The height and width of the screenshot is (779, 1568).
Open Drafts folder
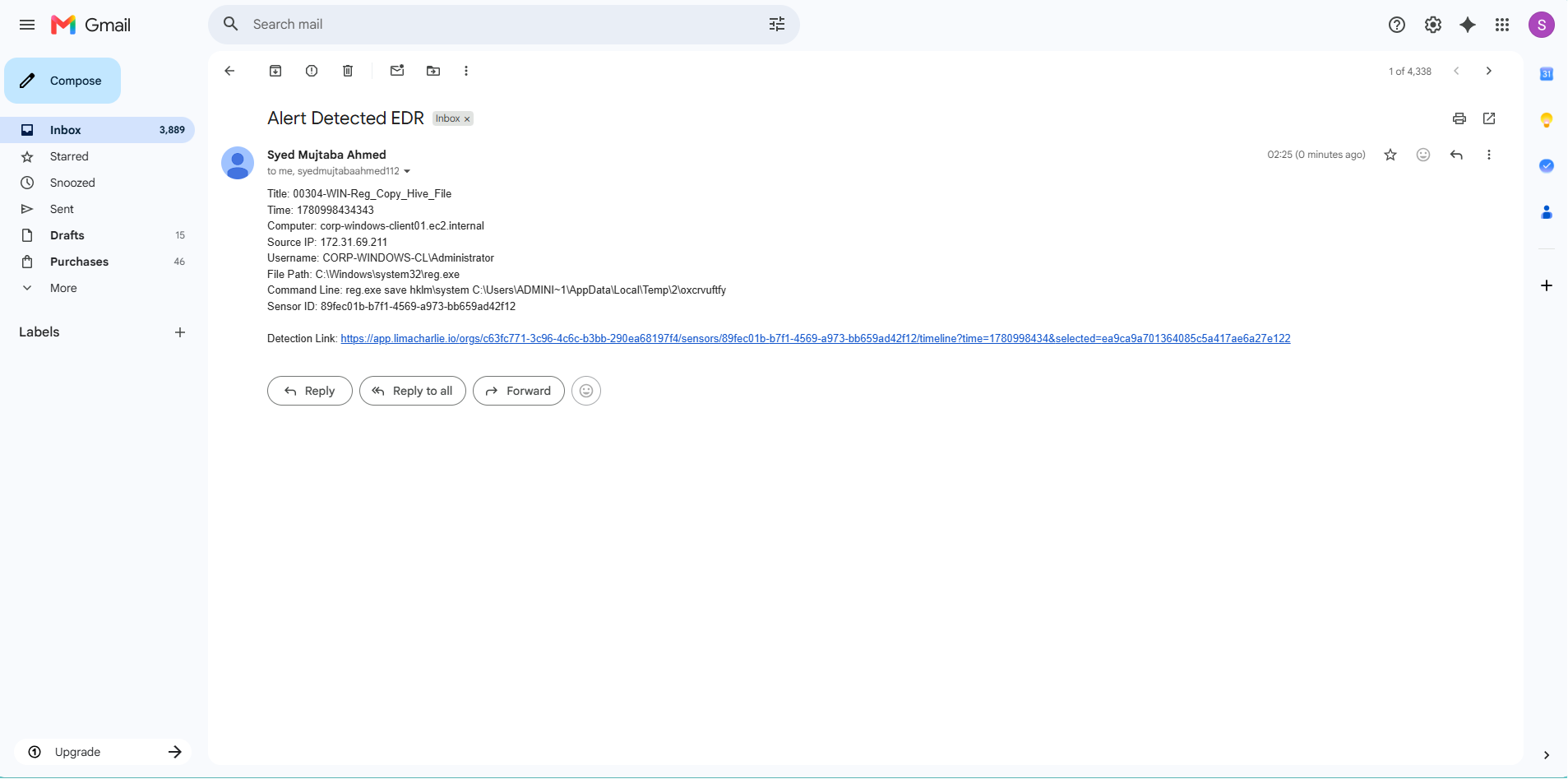point(98,235)
